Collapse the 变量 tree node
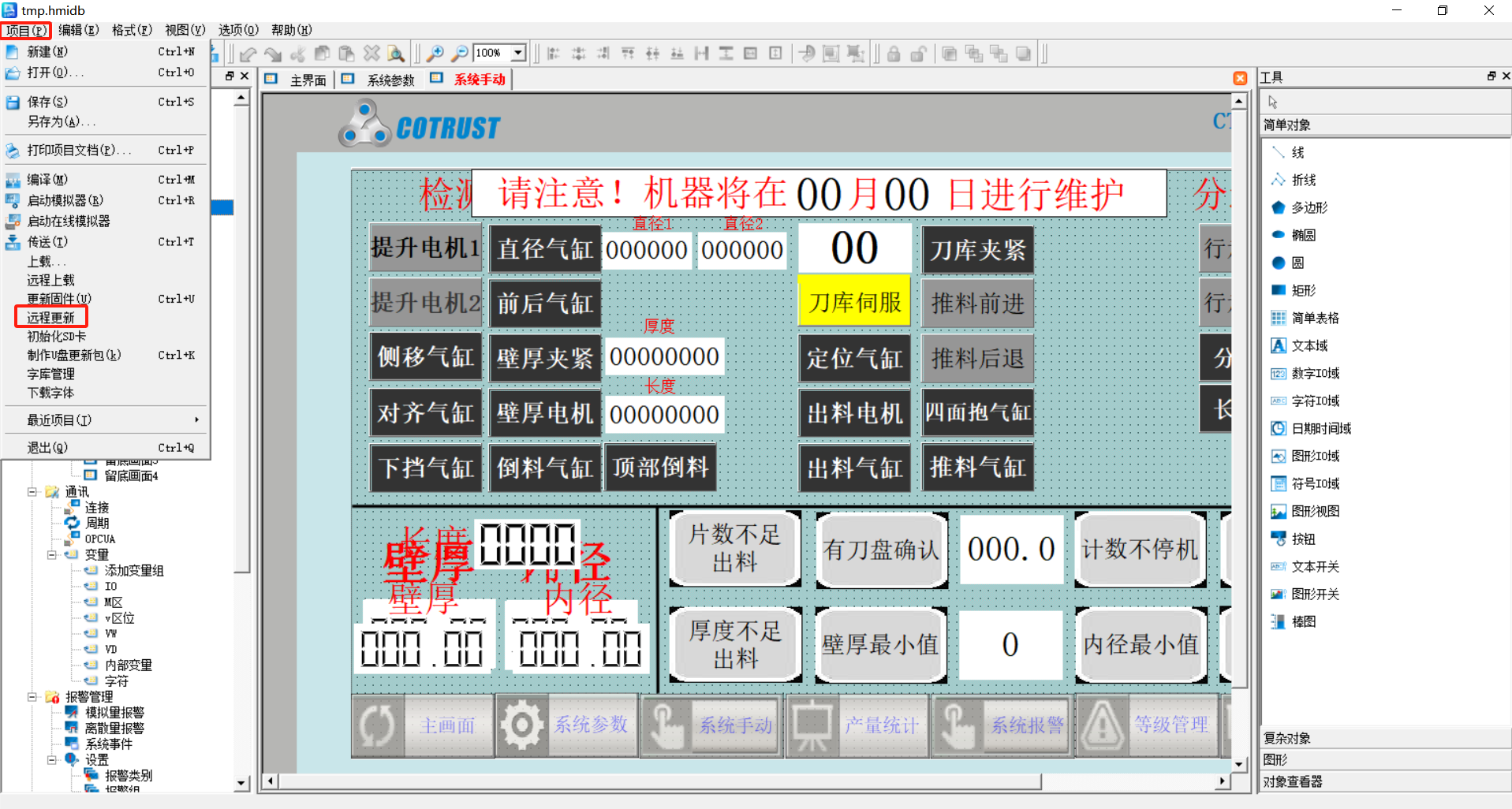The width and height of the screenshot is (1512, 809). click(52, 554)
